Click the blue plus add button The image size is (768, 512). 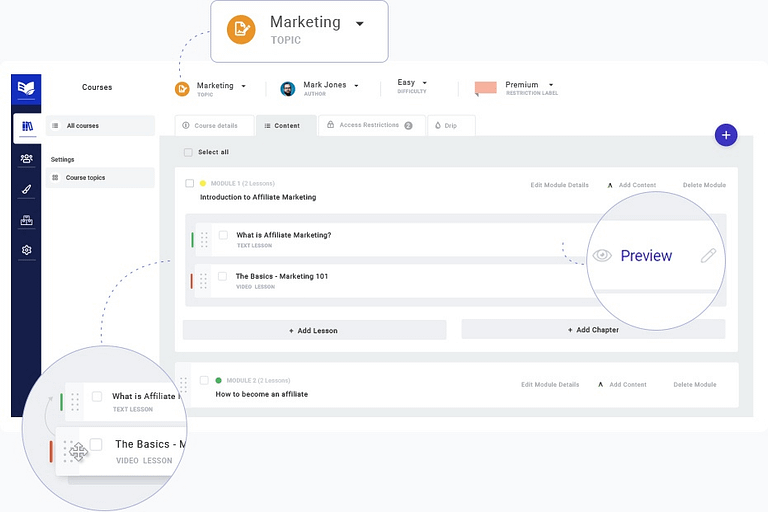726,135
